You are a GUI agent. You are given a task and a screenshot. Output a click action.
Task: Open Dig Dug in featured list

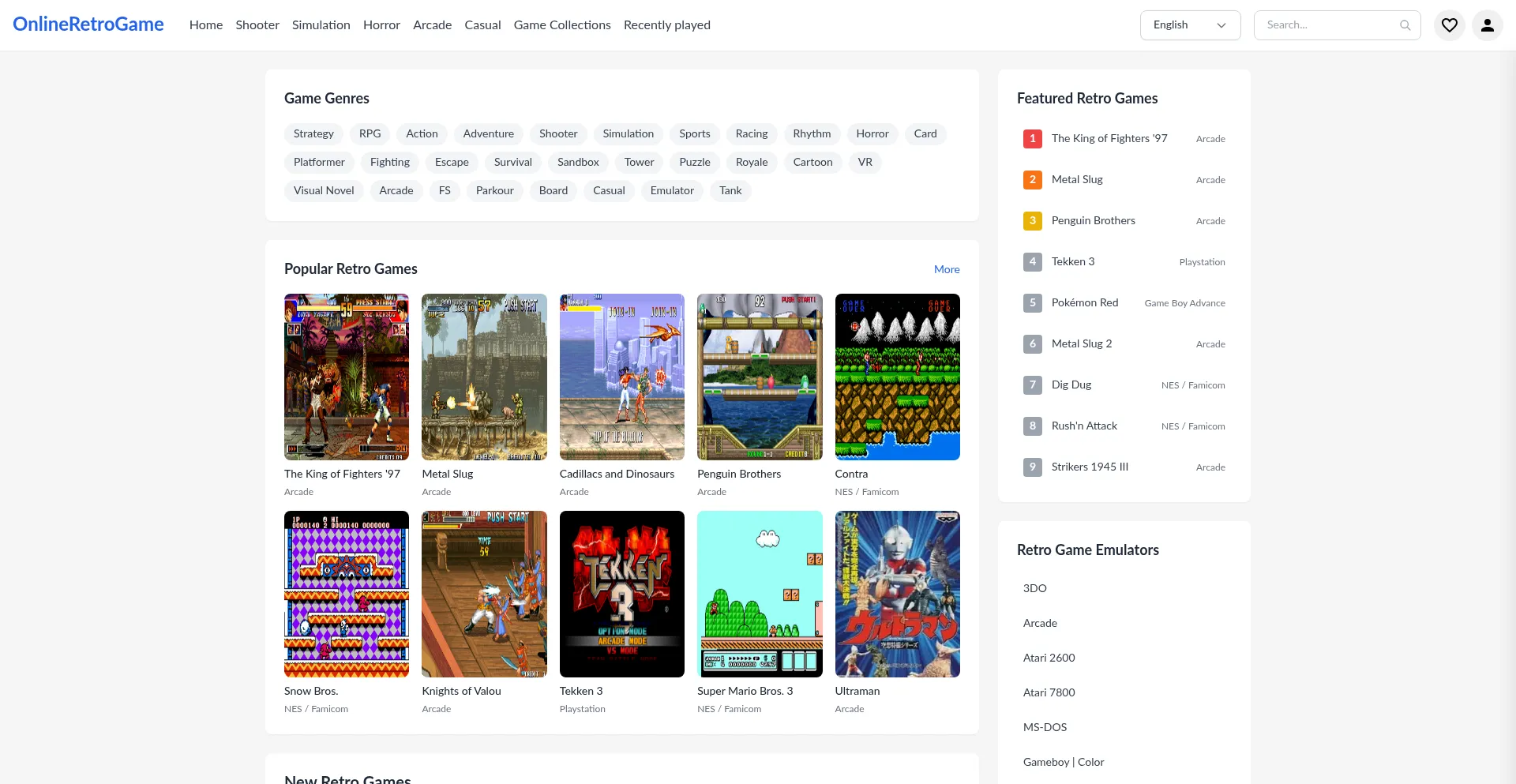[1071, 385]
